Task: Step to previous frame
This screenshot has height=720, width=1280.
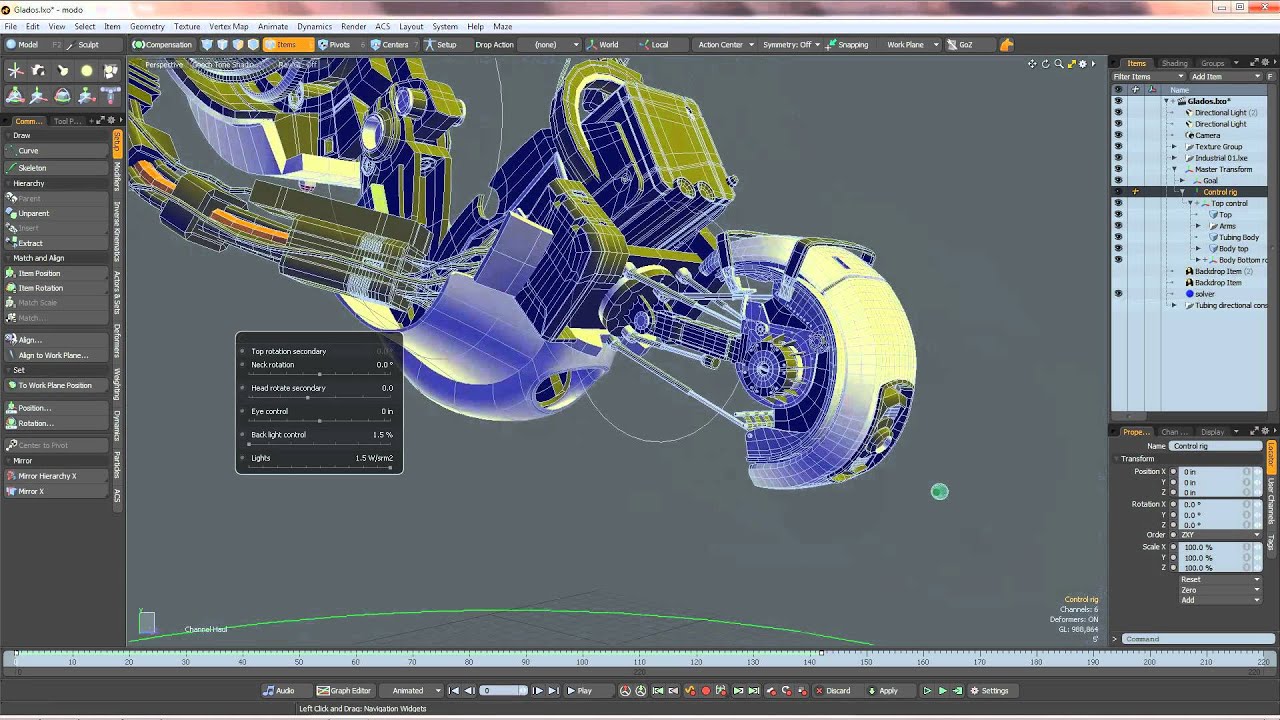Action: 469,690
